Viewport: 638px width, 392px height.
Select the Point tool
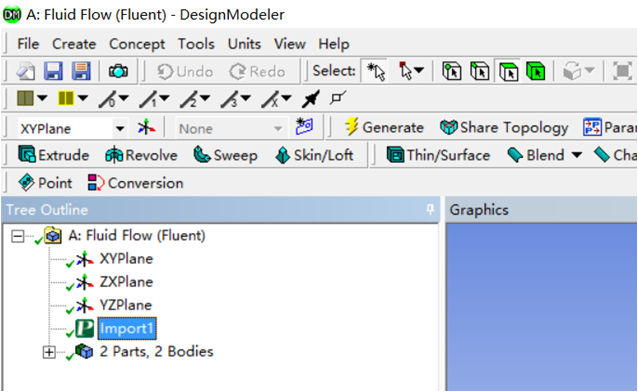coord(45,183)
